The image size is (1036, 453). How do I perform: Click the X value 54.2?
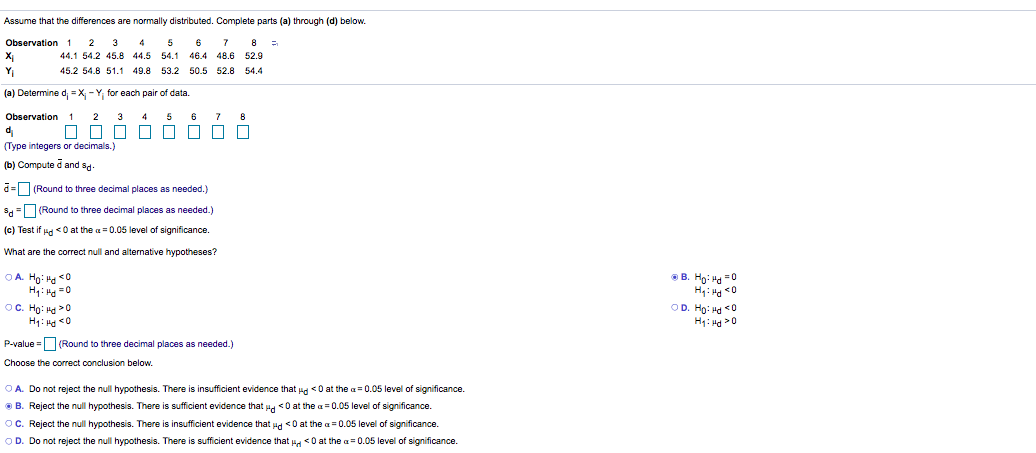click(92, 57)
